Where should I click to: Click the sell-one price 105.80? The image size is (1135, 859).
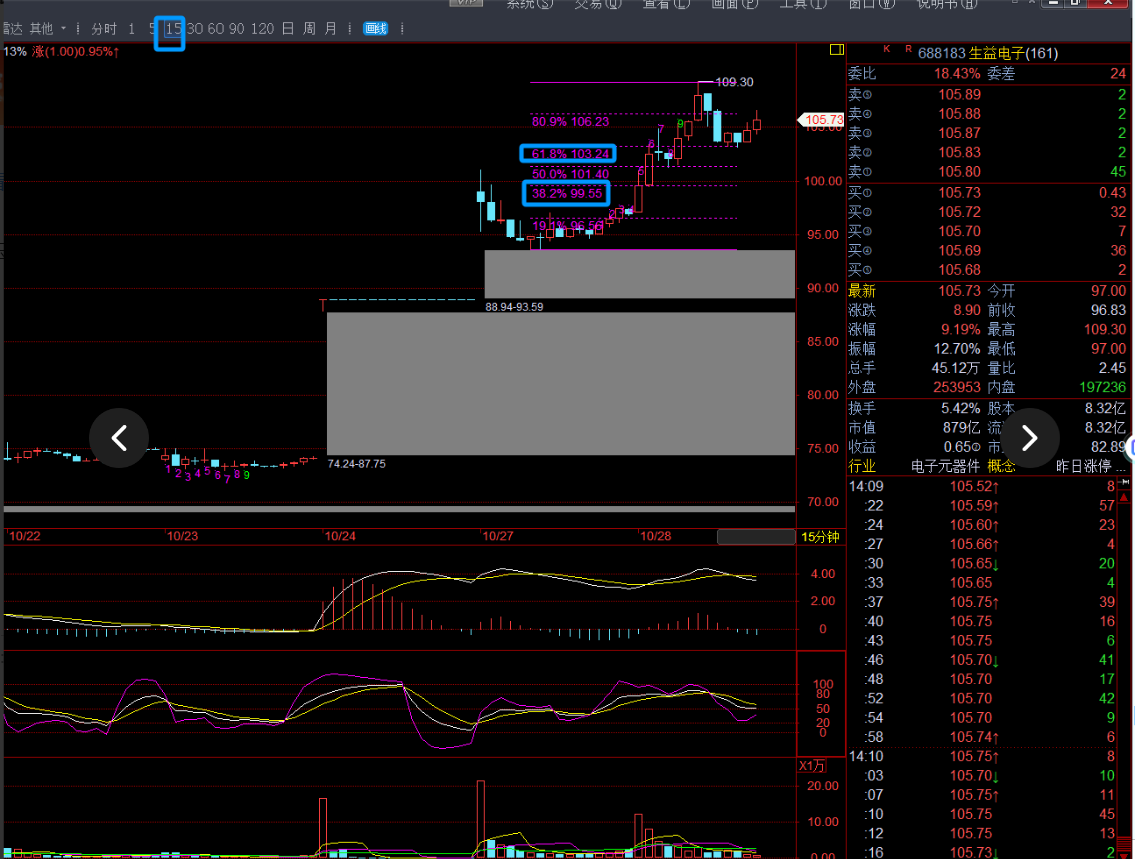(x=960, y=172)
